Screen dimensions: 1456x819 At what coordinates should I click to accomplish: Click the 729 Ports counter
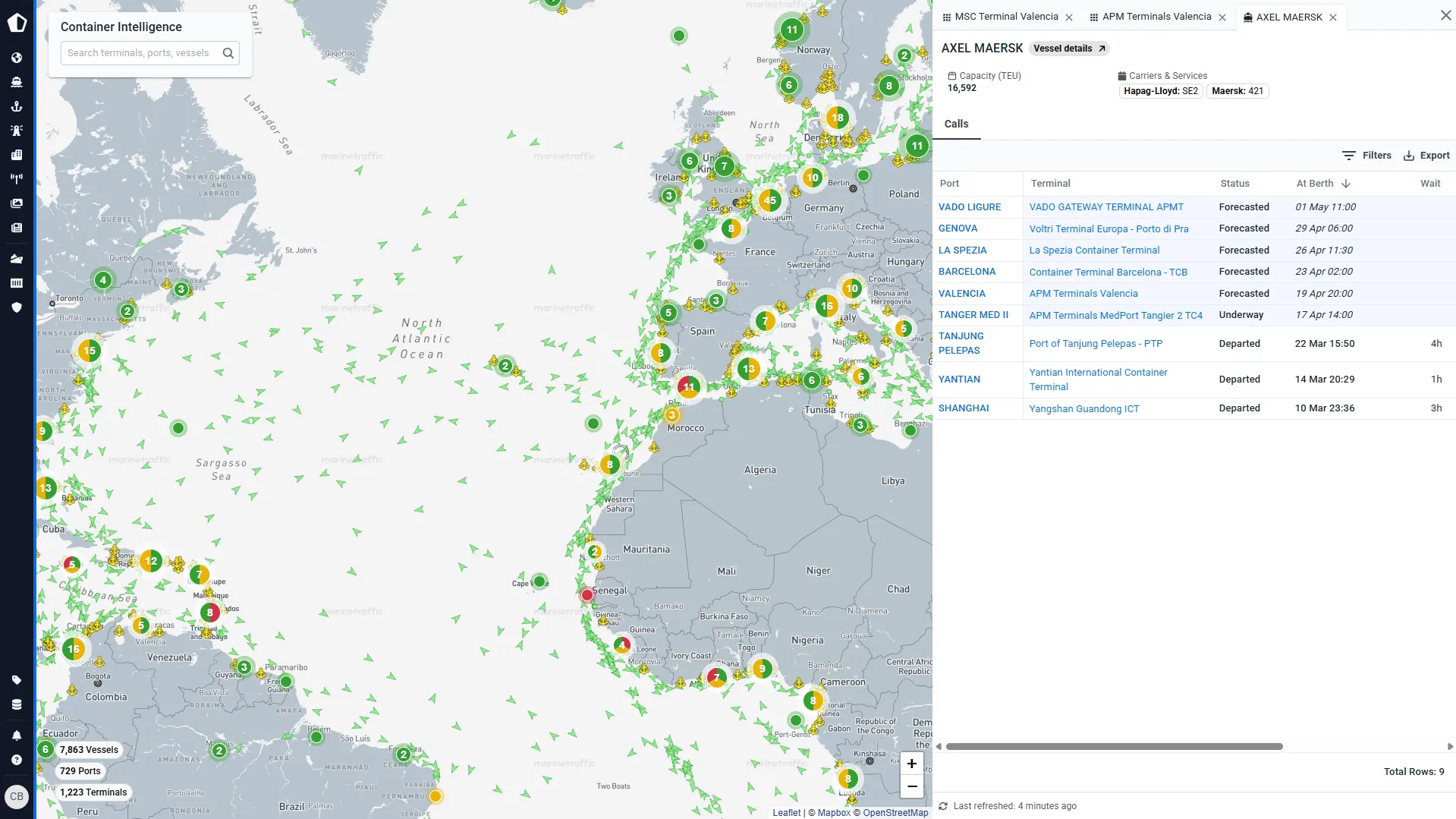point(80,771)
